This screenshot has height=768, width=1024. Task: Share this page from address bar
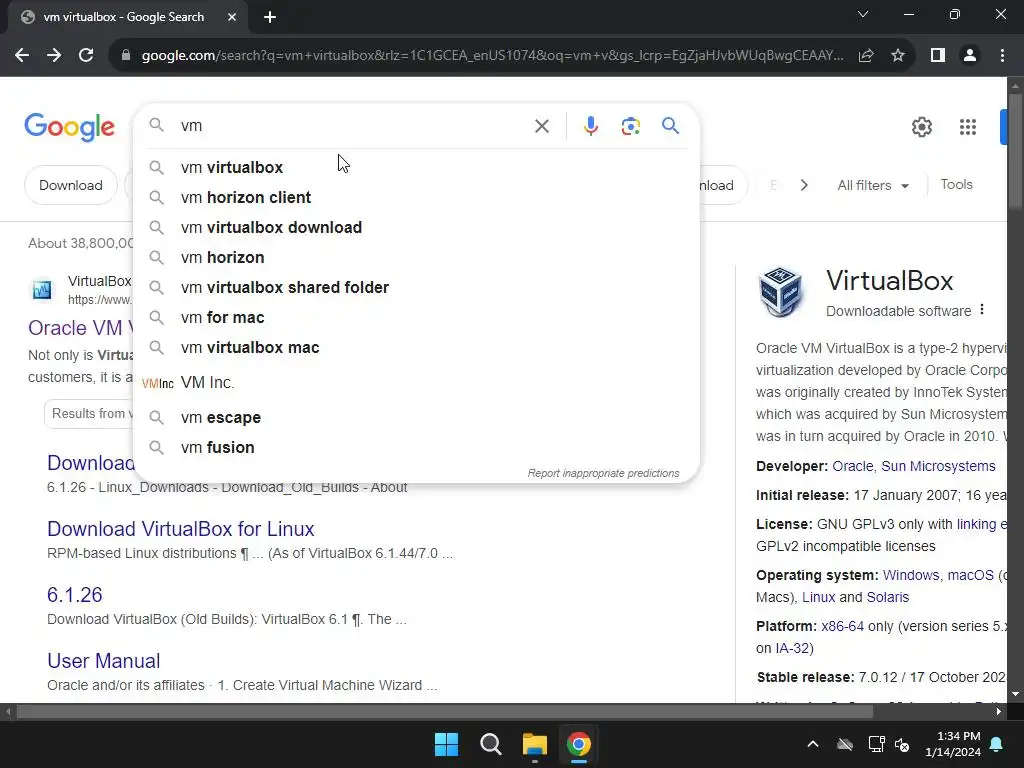pos(866,56)
